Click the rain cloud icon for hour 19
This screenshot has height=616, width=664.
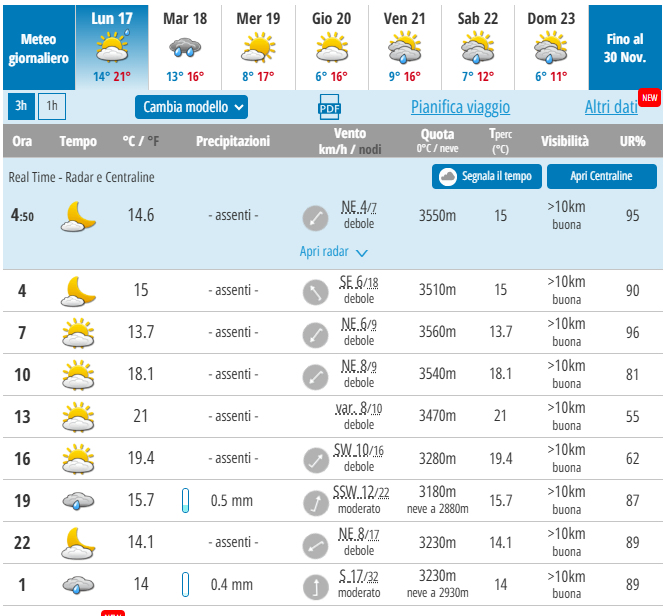click(x=77, y=501)
